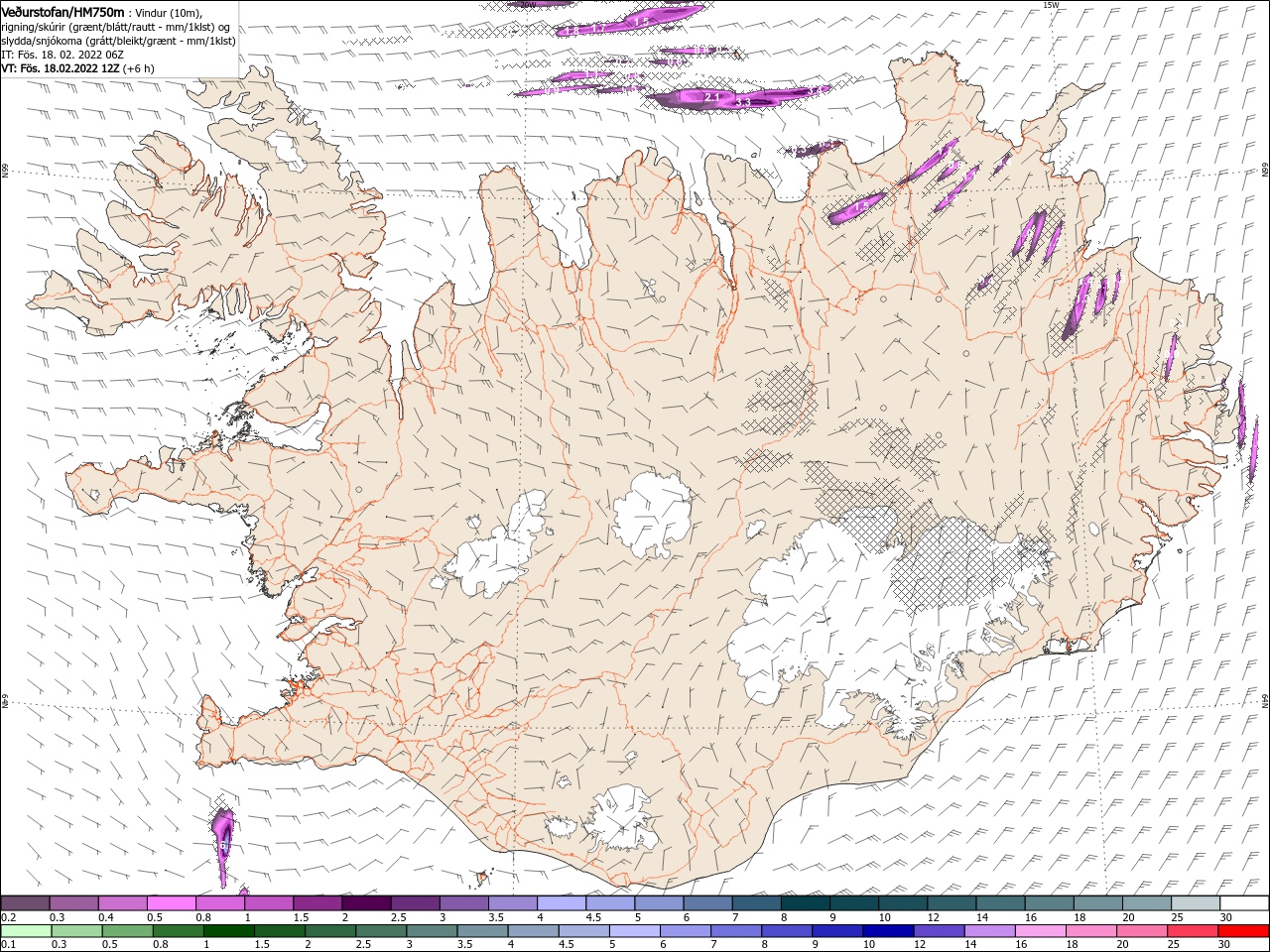
Task: Pick the upper legend swatch starting at 1.5
Action: [x=317, y=903]
